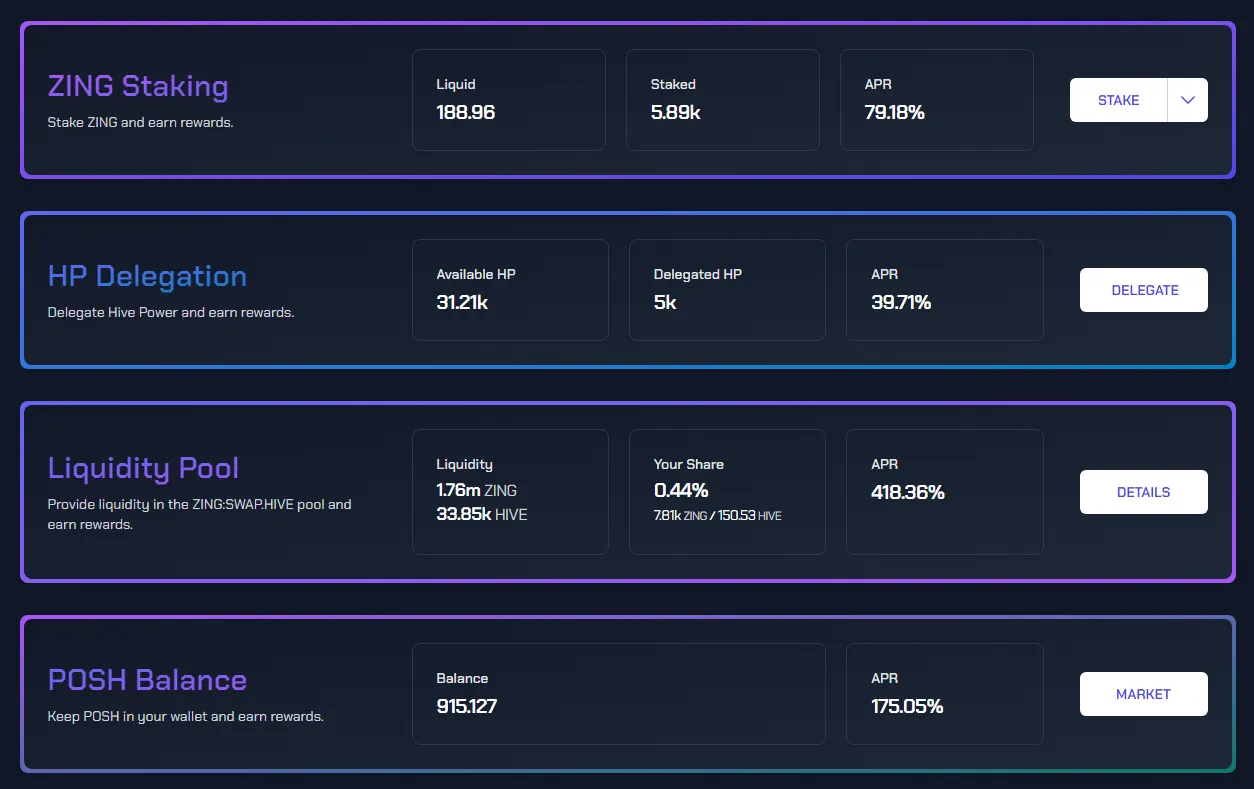Click the ZING:SWAP.HIVE pool description text
The width and height of the screenshot is (1254, 789).
click(x=200, y=514)
